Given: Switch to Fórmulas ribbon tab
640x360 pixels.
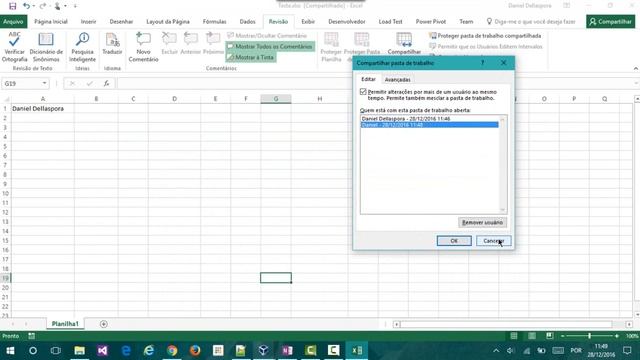Looking at the screenshot, I should 214,22.
